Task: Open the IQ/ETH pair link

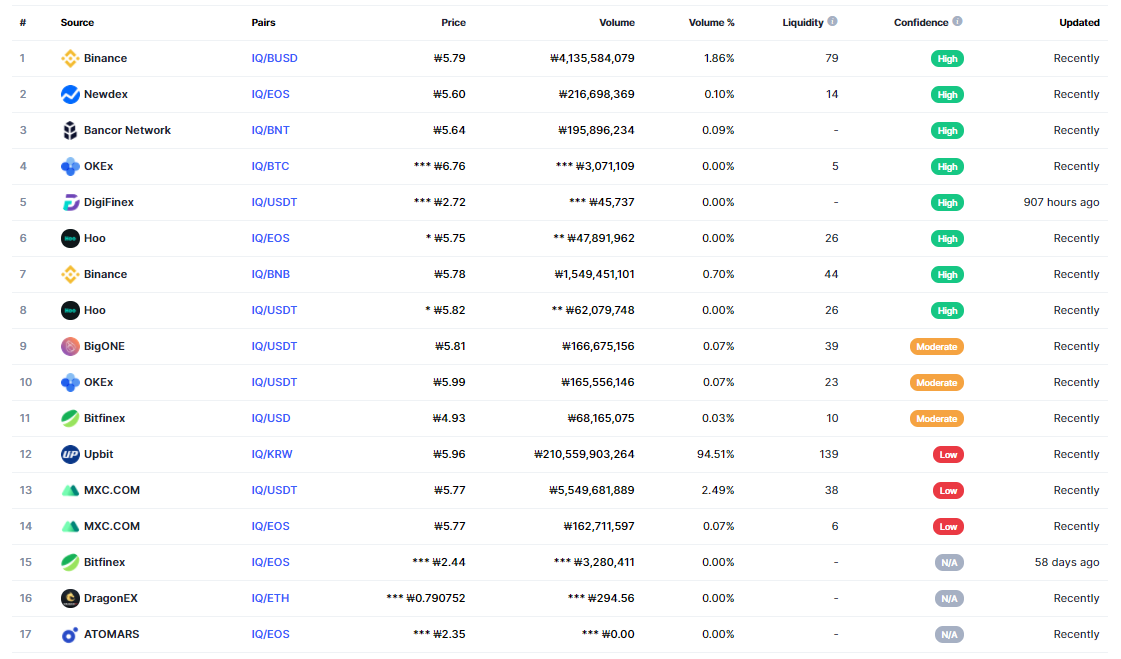Action: click(270, 598)
